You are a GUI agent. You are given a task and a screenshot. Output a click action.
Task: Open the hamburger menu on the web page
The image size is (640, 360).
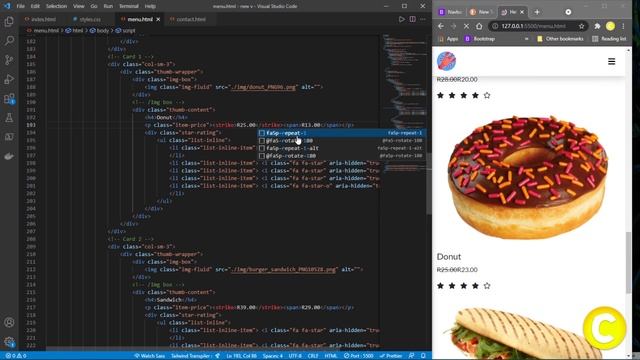point(611,62)
